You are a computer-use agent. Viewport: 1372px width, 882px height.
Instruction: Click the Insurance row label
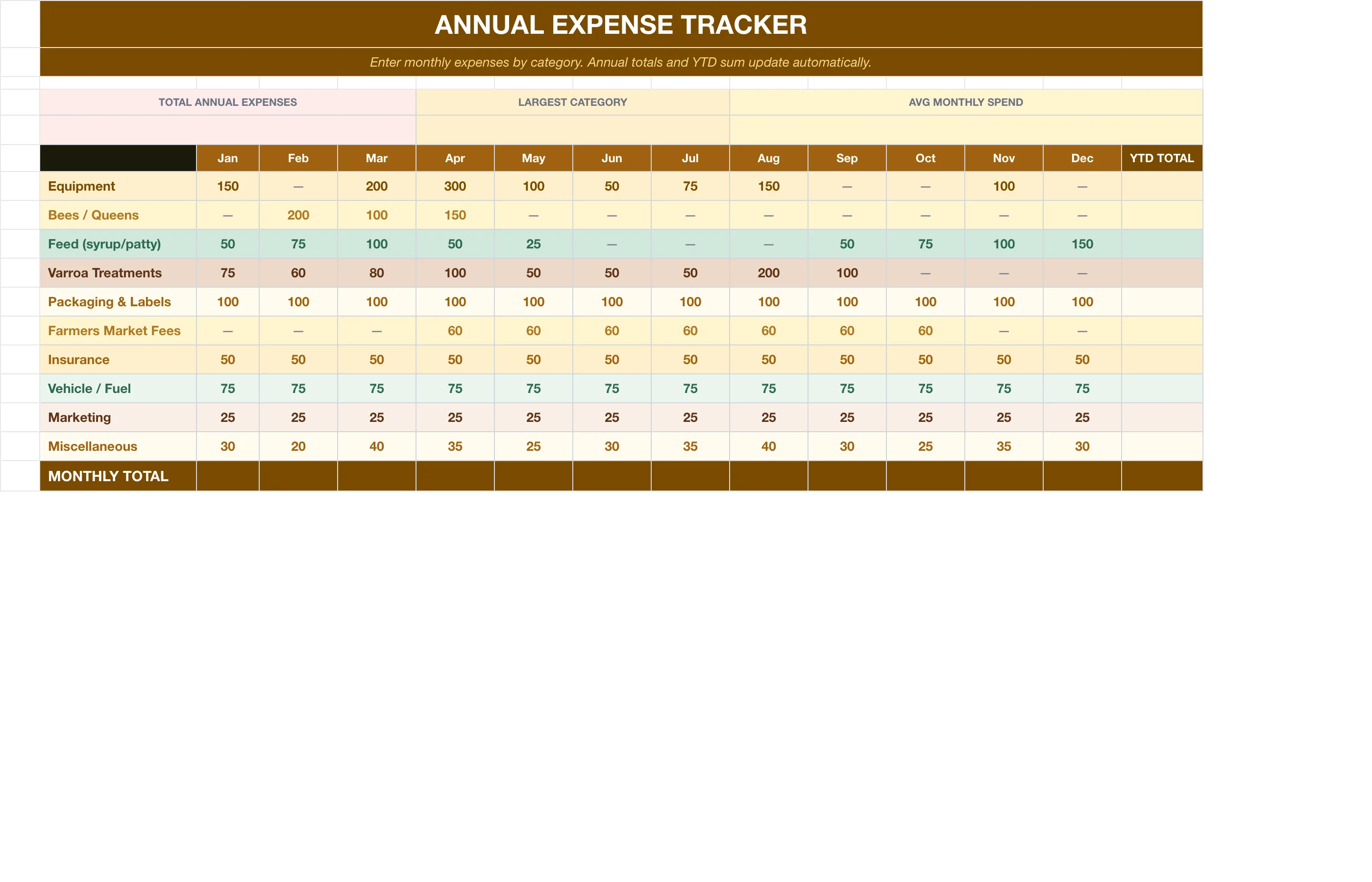118,360
